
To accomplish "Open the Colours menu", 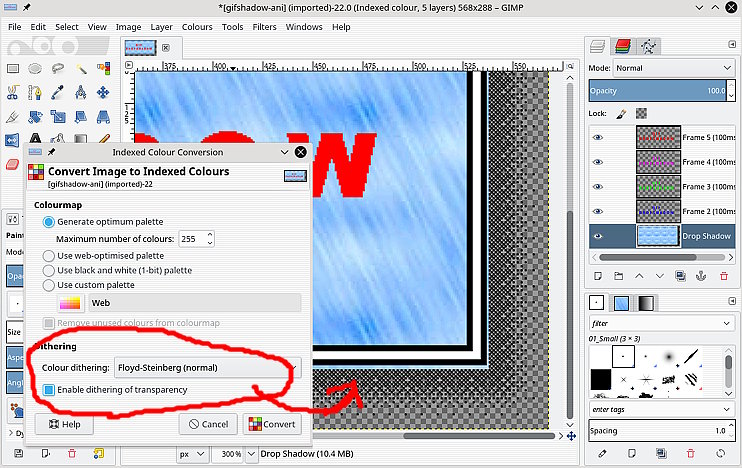I will [197, 27].
